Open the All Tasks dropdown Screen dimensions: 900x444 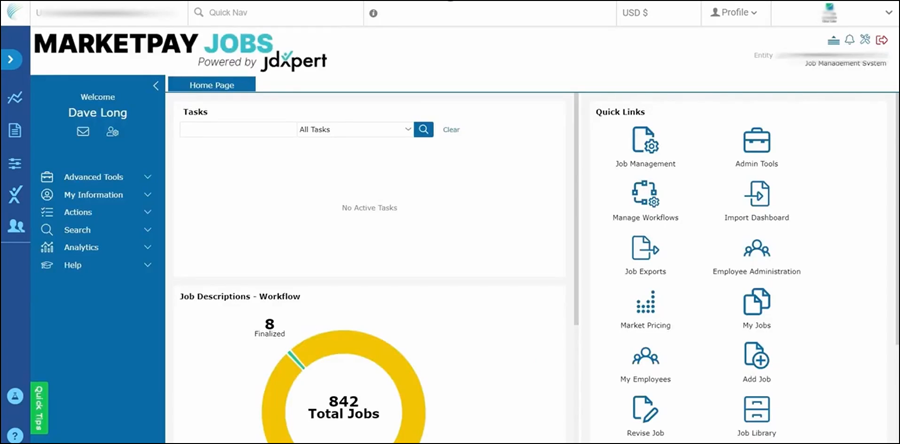(355, 130)
